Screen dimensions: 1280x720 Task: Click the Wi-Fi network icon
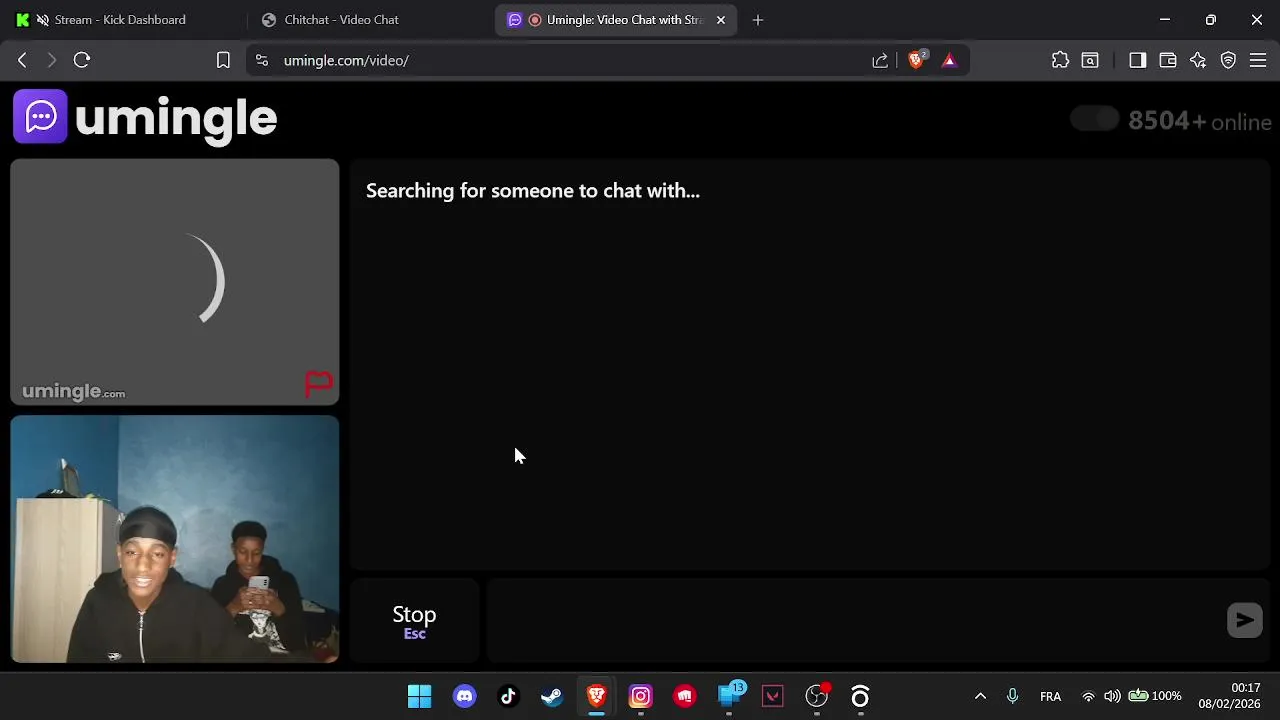click(1088, 696)
